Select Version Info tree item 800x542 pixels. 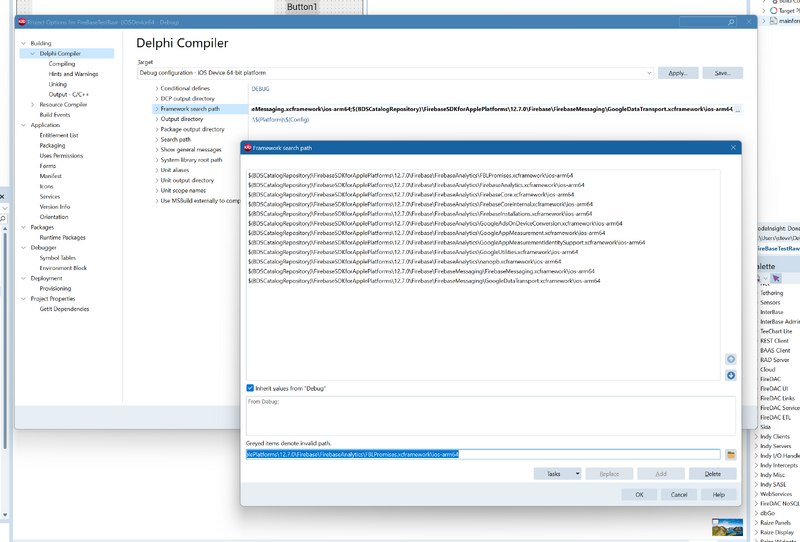(55, 207)
